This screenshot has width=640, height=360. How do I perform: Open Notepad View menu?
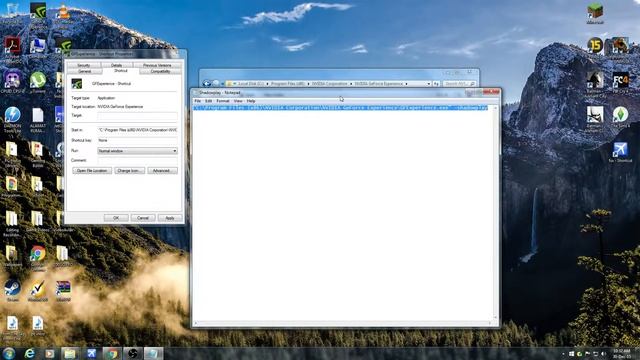tap(238, 101)
